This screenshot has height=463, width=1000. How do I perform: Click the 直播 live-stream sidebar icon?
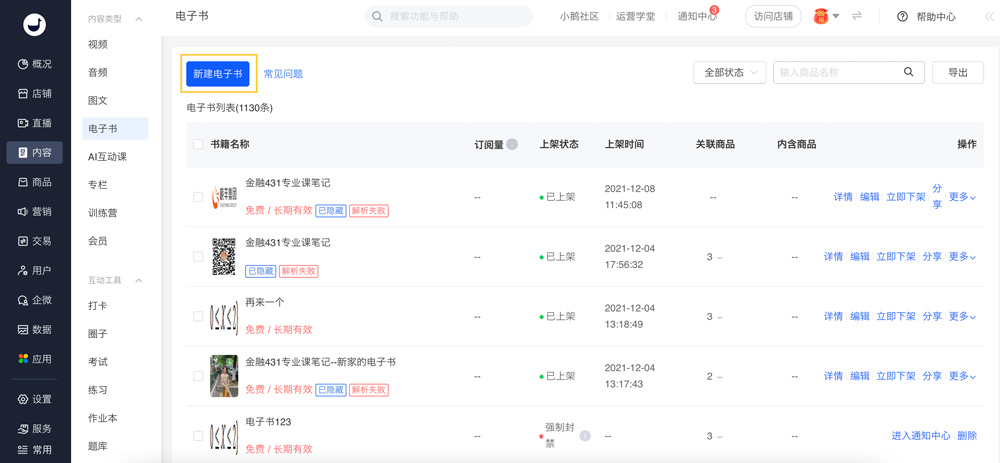[x=23, y=123]
